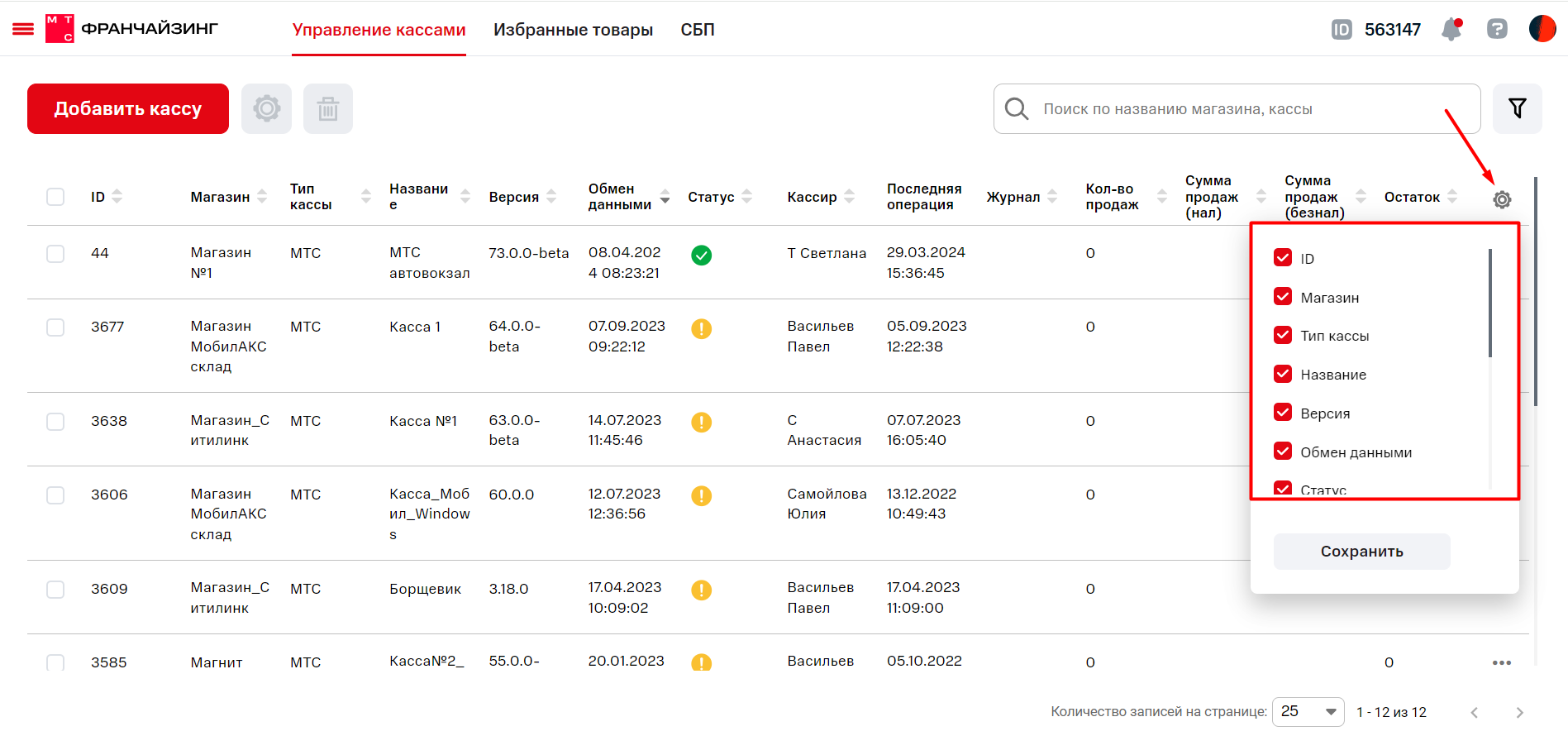Sort by Кол-во продаж column arrows
This screenshot has width=1568, height=736.
pos(1162,196)
